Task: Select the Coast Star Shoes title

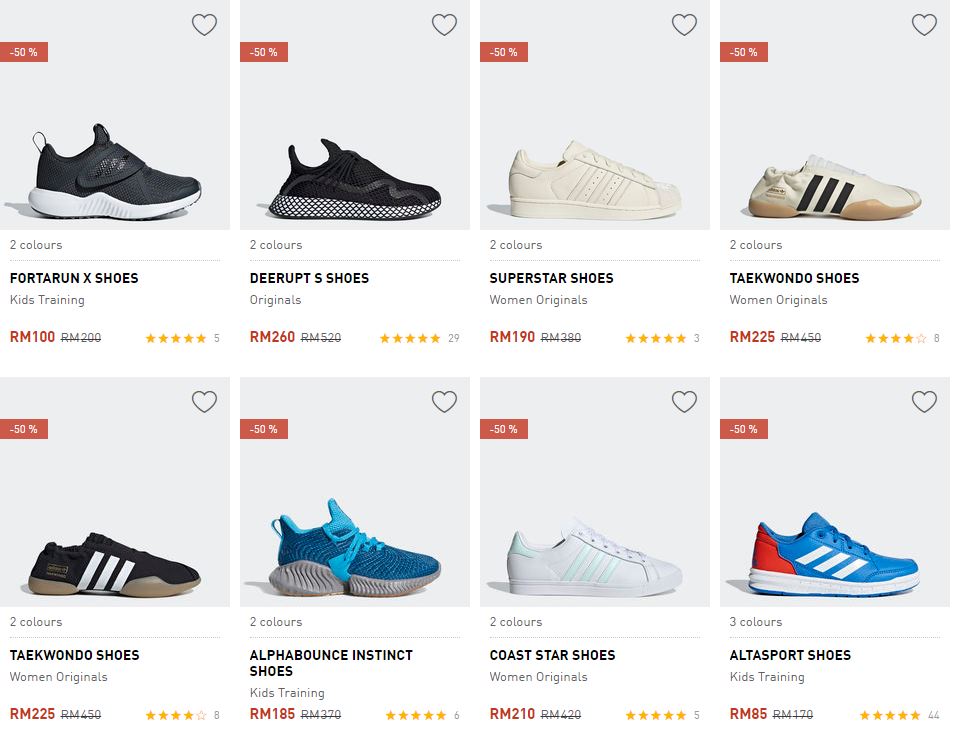Action: 552,655
